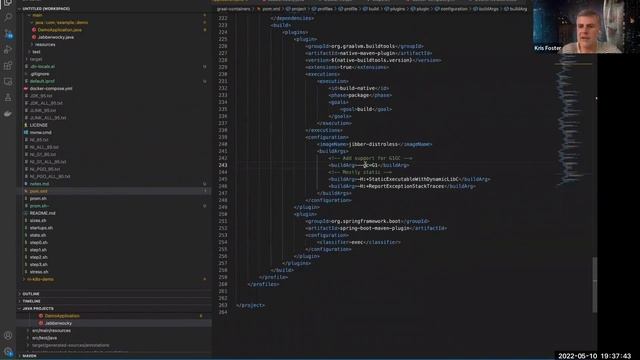640x360 pixels.
Task: Select Jabberwocky in Java Projects
Action: 58,323
